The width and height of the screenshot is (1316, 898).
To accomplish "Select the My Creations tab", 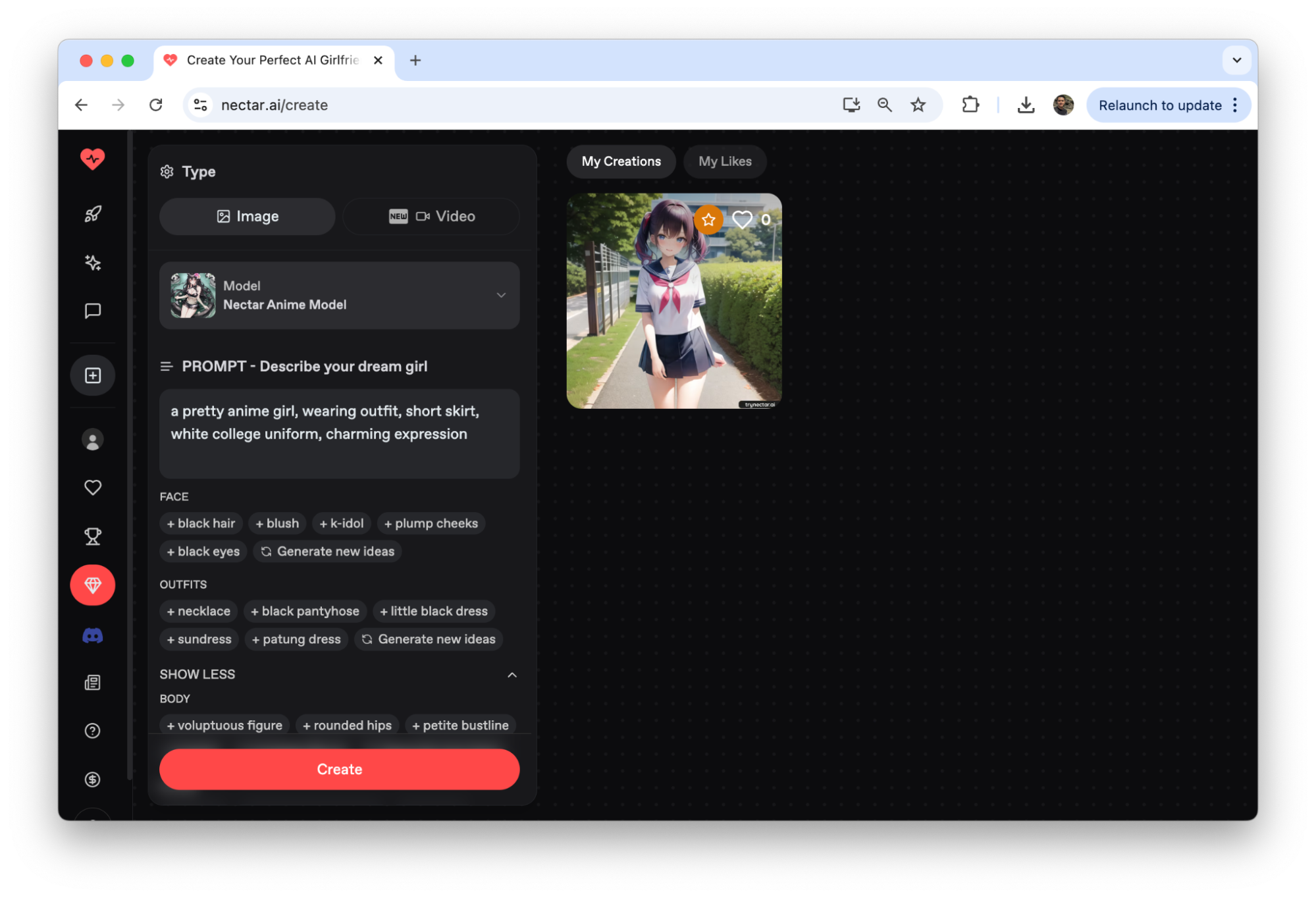I will 621,161.
